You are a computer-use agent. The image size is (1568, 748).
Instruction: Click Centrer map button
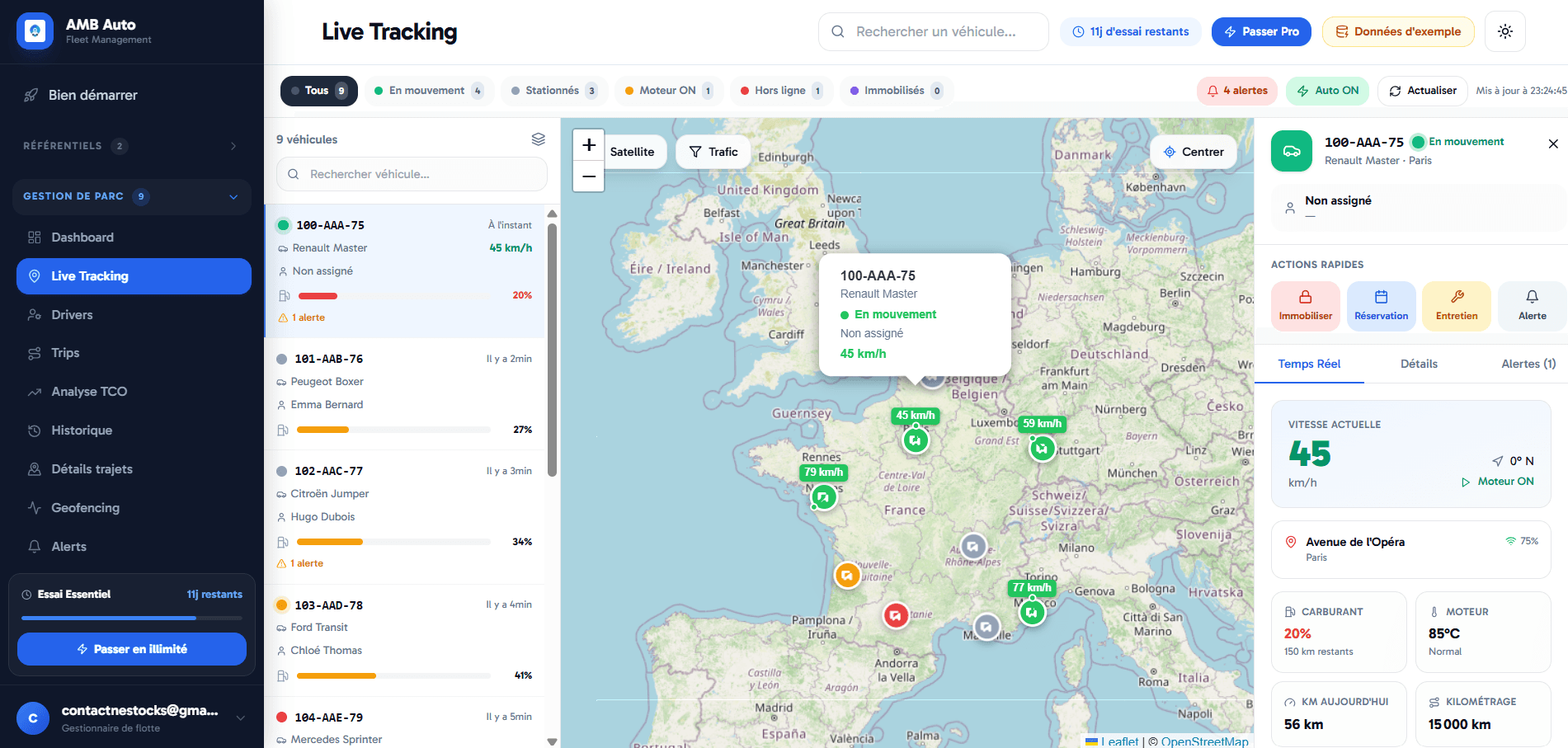(1194, 152)
